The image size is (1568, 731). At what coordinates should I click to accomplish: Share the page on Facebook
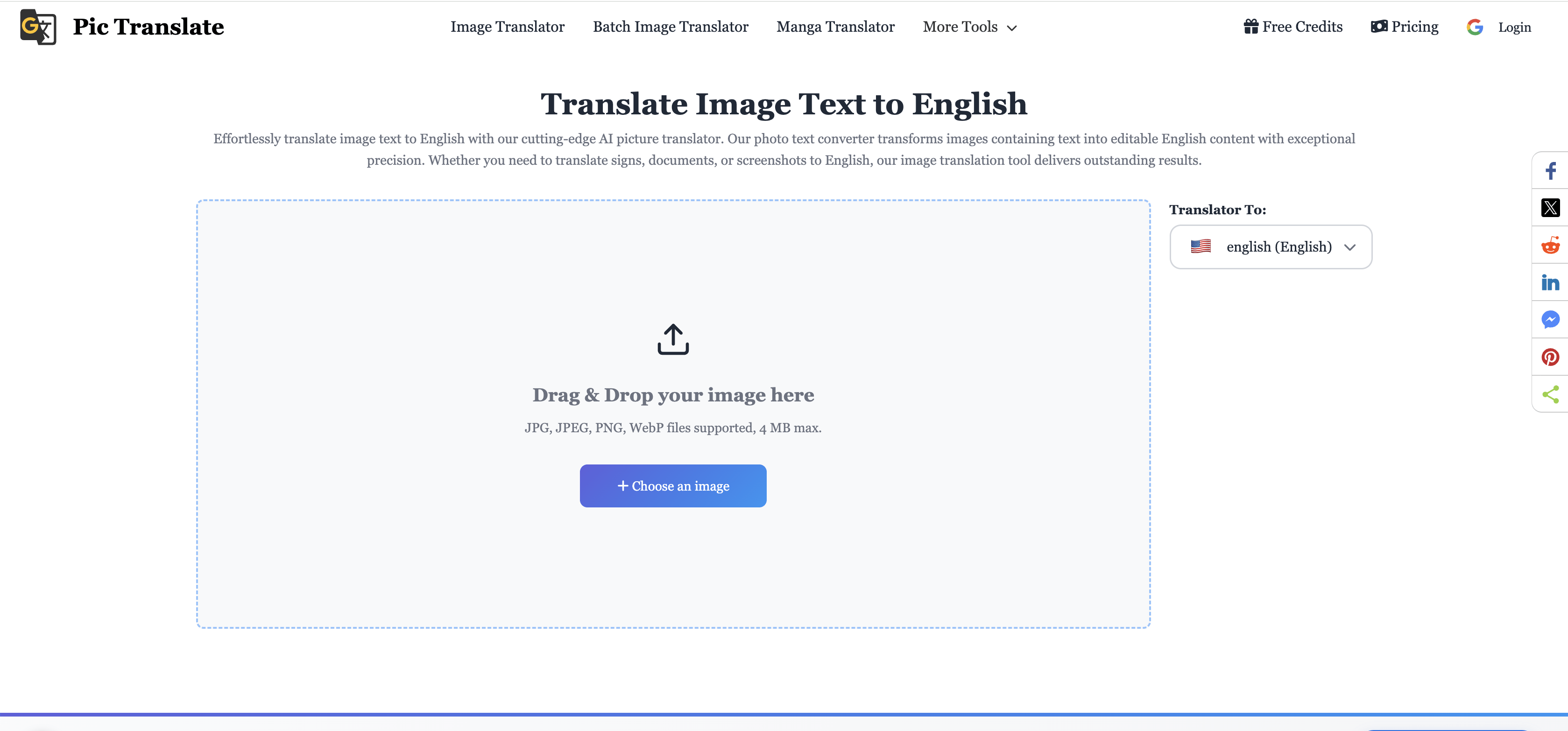(x=1551, y=170)
